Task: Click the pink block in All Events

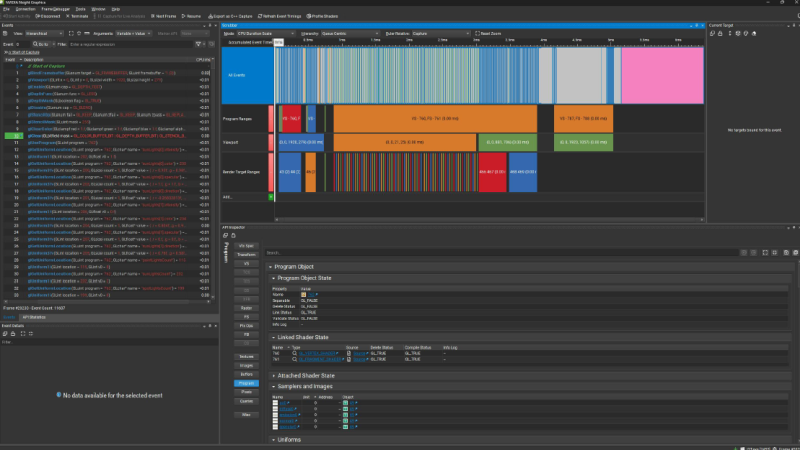Action: click(x=661, y=75)
